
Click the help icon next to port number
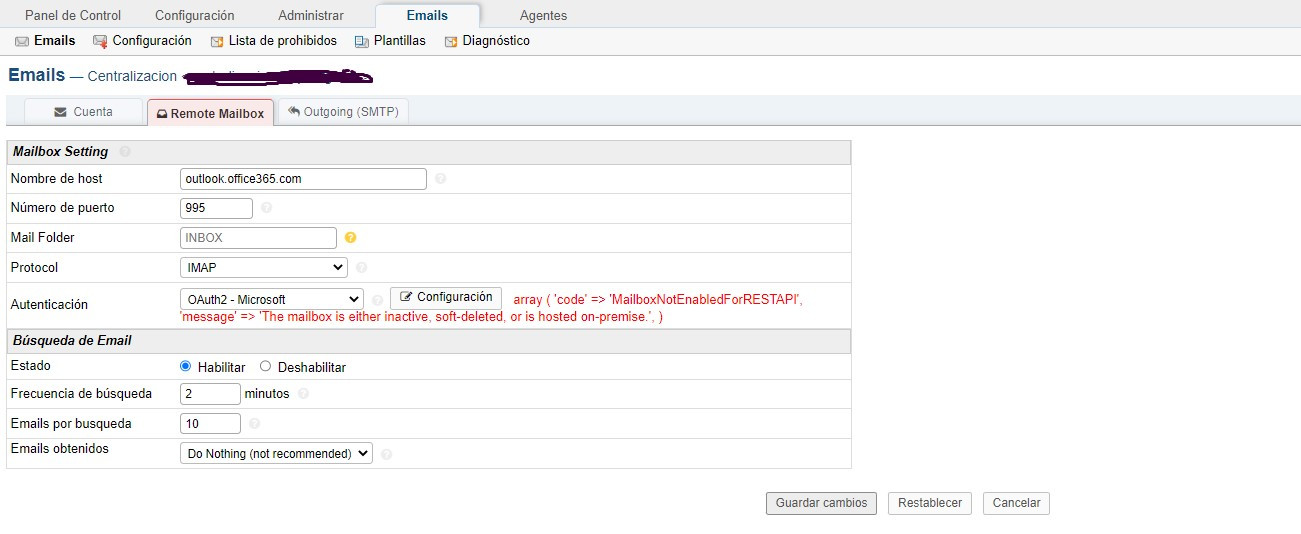266,208
